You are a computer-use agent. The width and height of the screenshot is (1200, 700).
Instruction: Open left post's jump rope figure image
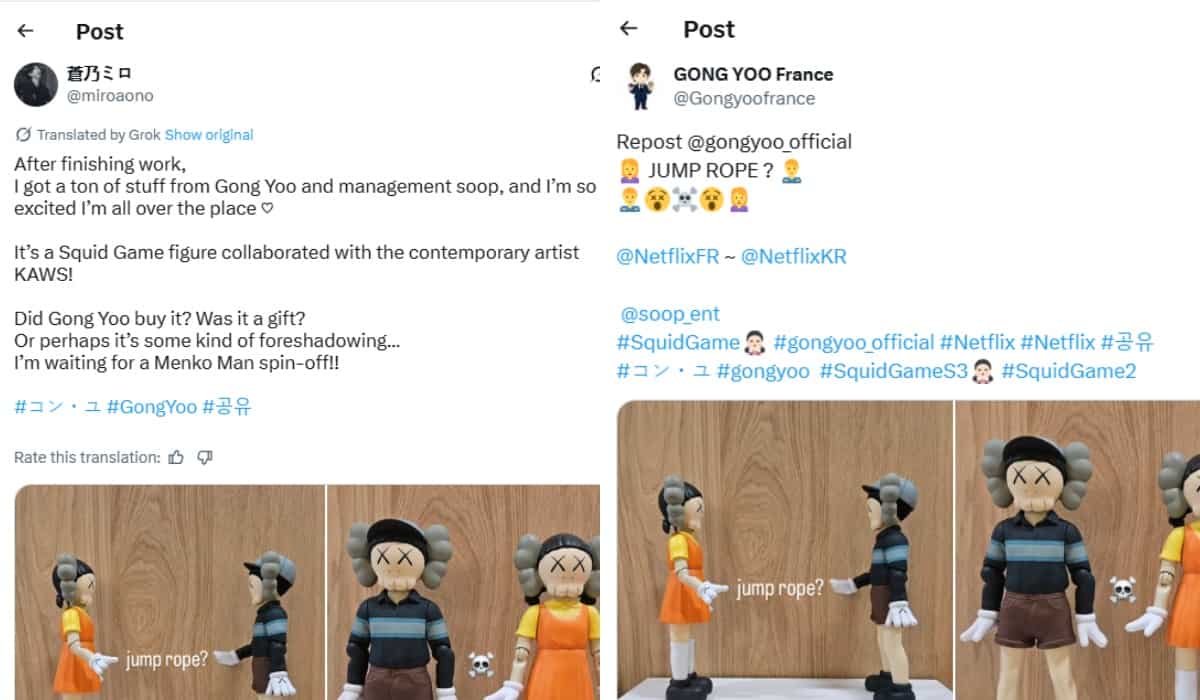point(169,592)
